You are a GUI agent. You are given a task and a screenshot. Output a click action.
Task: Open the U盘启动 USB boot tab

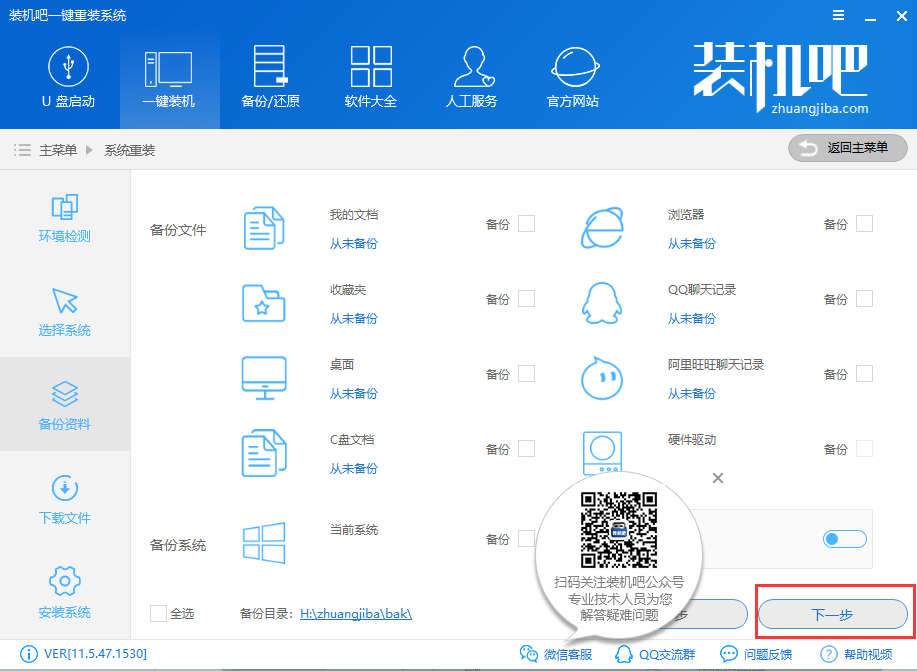tap(68, 79)
